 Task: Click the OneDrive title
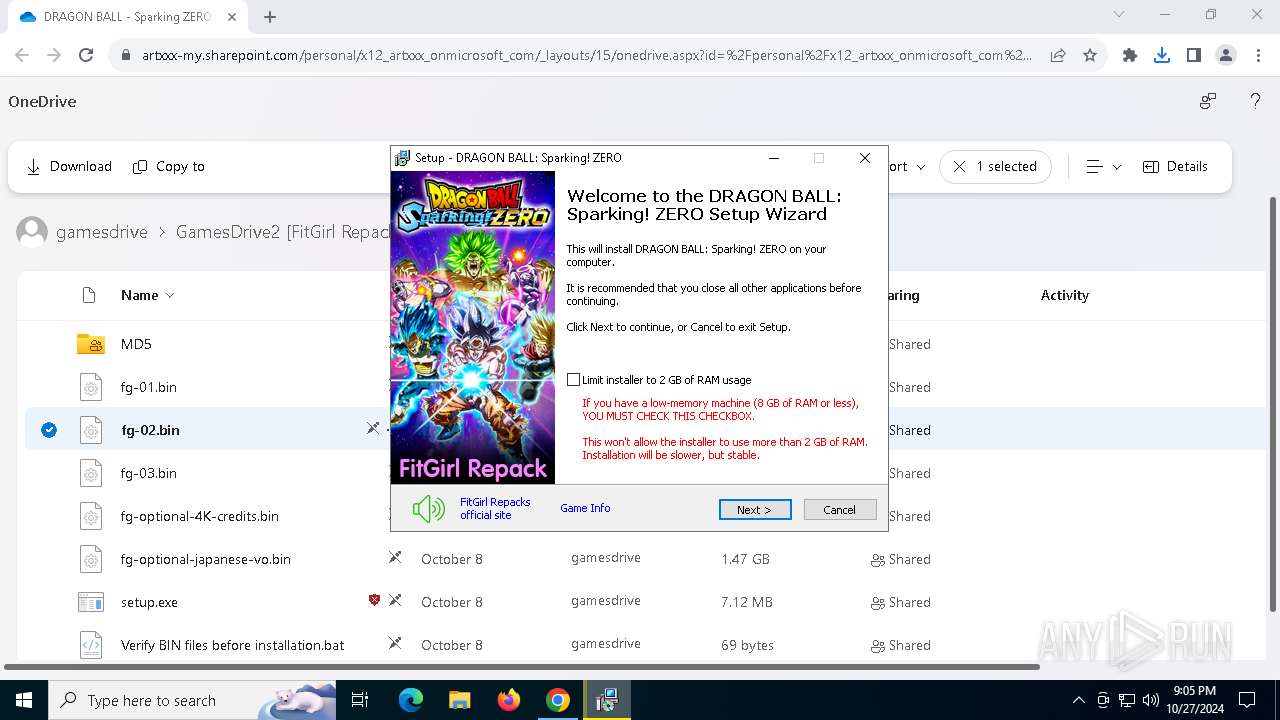[42, 101]
